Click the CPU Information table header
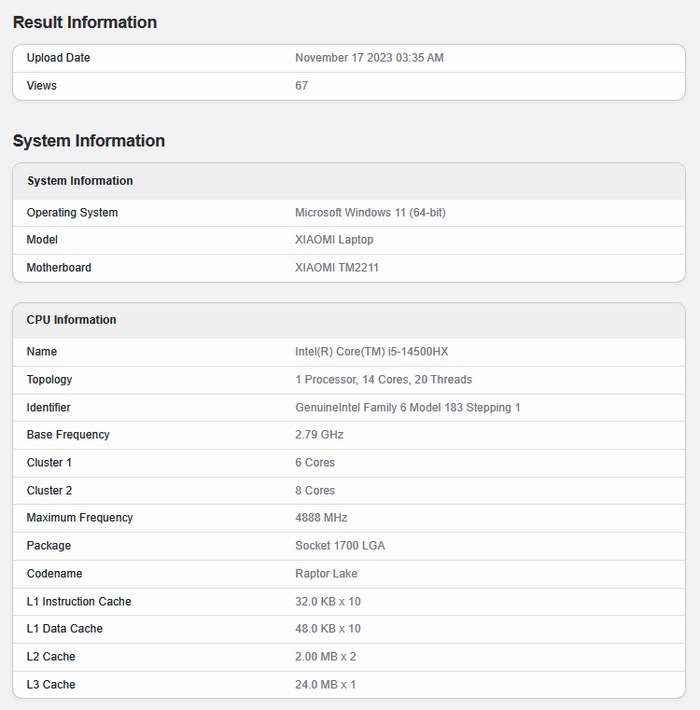This screenshot has width=700, height=710. coord(71,320)
